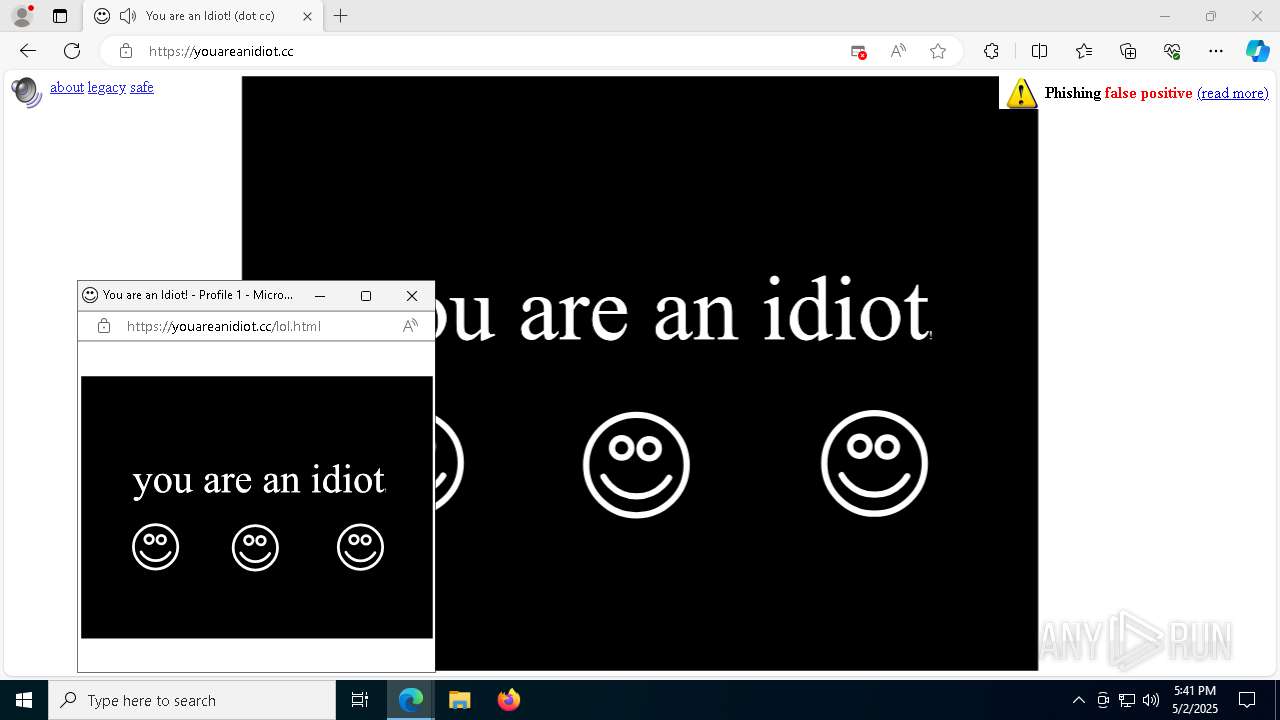This screenshot has width=1280, height=720.
Task: Click the large 'you are an idiot' heading
Action: pos(683,310)
